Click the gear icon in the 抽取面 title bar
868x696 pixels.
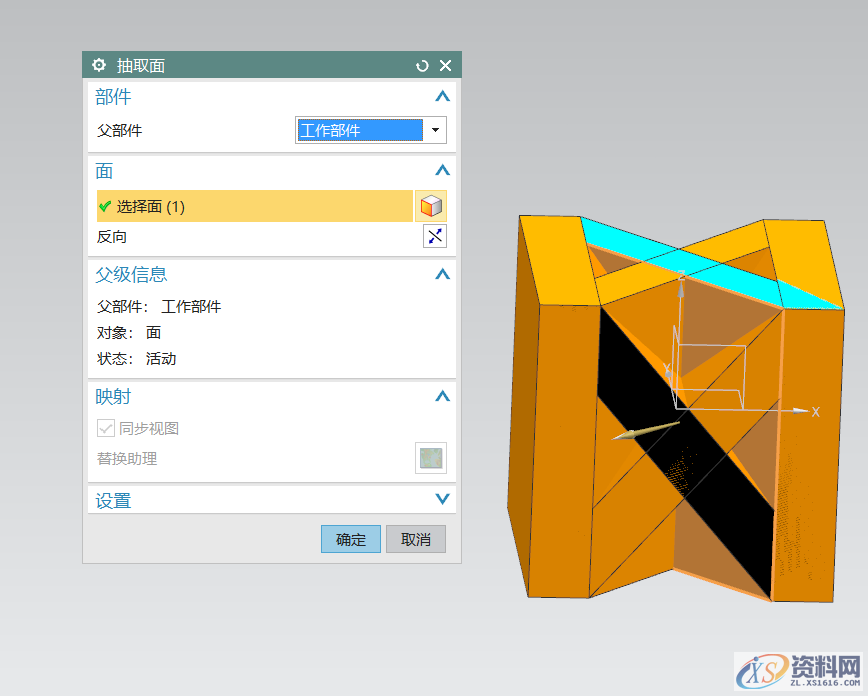point(98,64)
